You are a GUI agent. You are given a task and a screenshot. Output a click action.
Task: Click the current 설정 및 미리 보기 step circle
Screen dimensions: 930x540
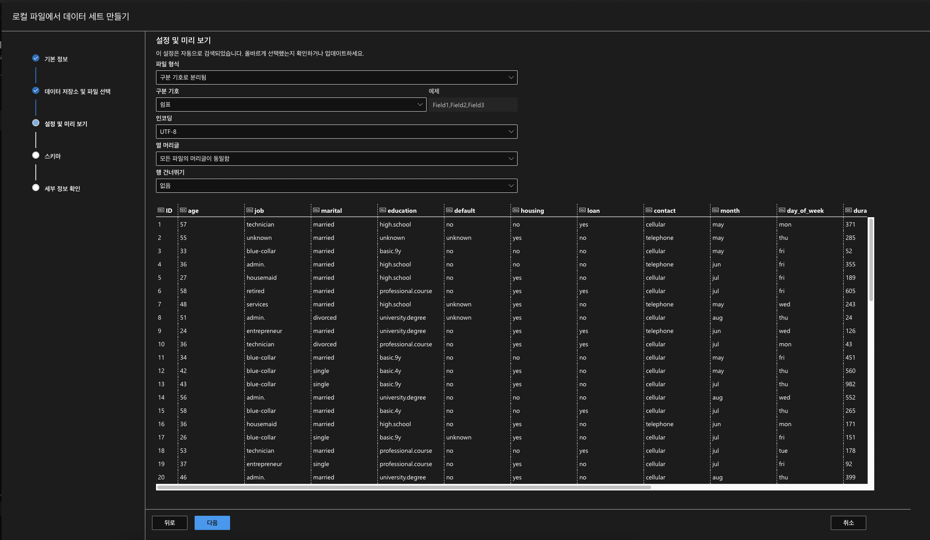tap(36, 123)
